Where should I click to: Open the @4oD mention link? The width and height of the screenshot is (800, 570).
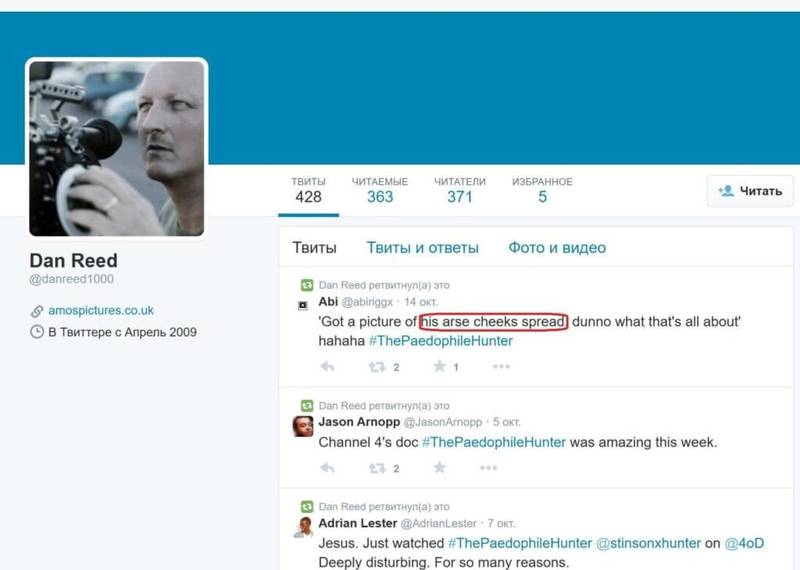(x=744, y=543)
